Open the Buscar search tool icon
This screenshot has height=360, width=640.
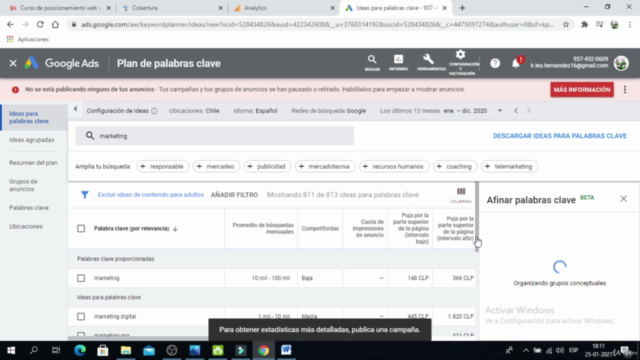tap(372, 63)
